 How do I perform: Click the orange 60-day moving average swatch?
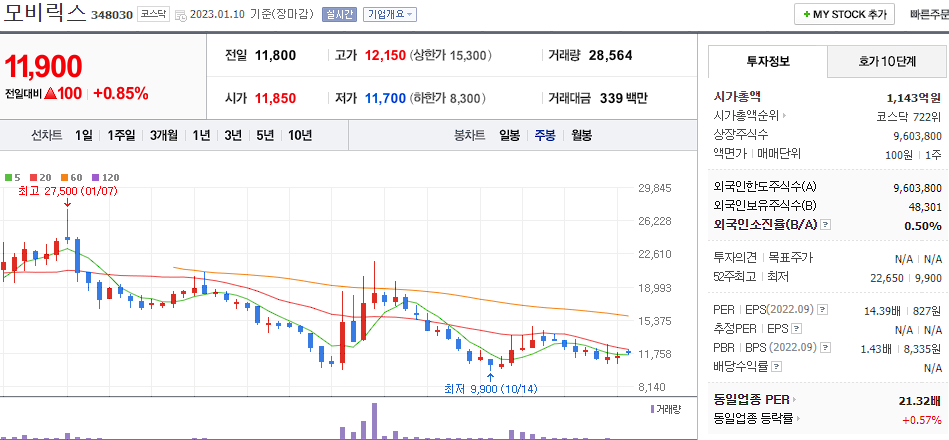point(64,178)
